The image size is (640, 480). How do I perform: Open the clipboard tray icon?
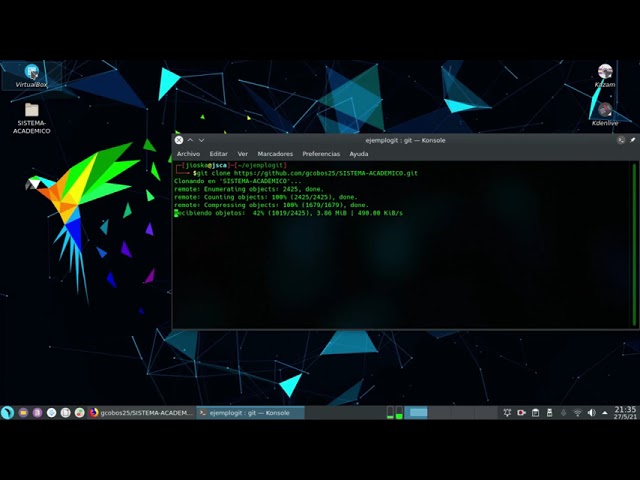tap(535, 413)
